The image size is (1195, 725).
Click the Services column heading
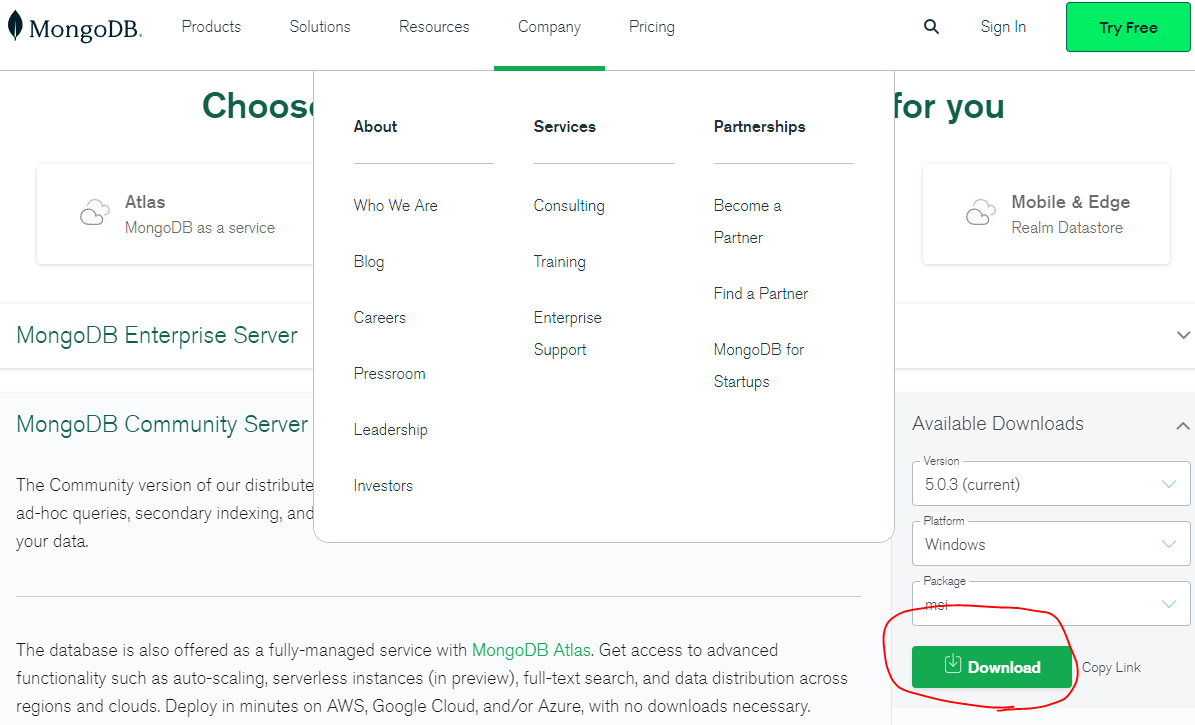pyautogui.click(x=565, y=127)
